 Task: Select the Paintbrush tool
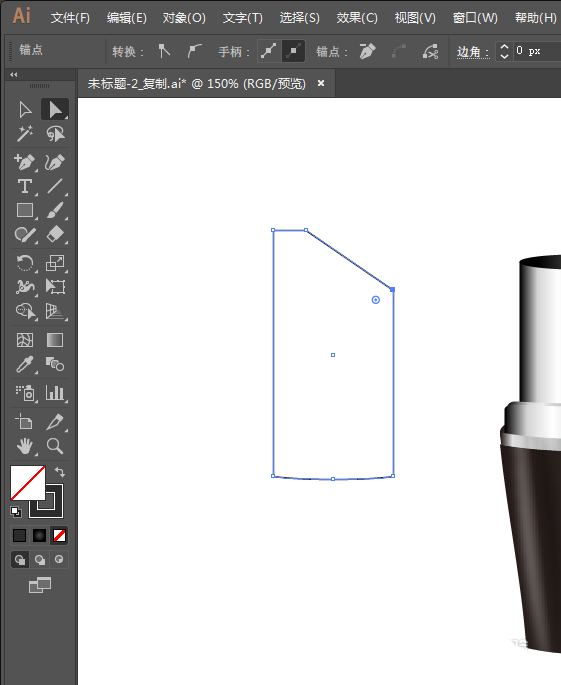pos(55,211)
